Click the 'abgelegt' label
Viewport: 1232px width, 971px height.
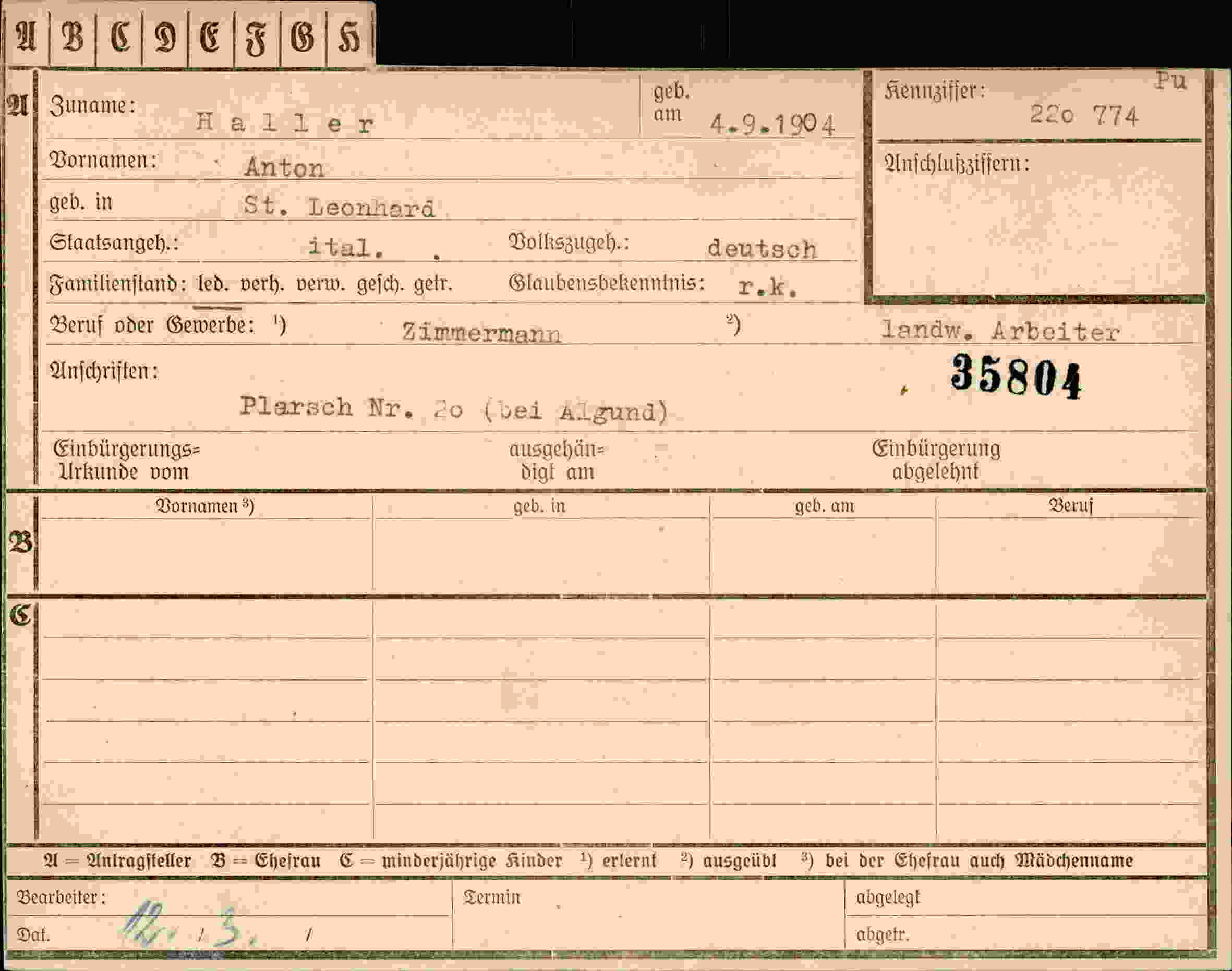pos(887,897)
